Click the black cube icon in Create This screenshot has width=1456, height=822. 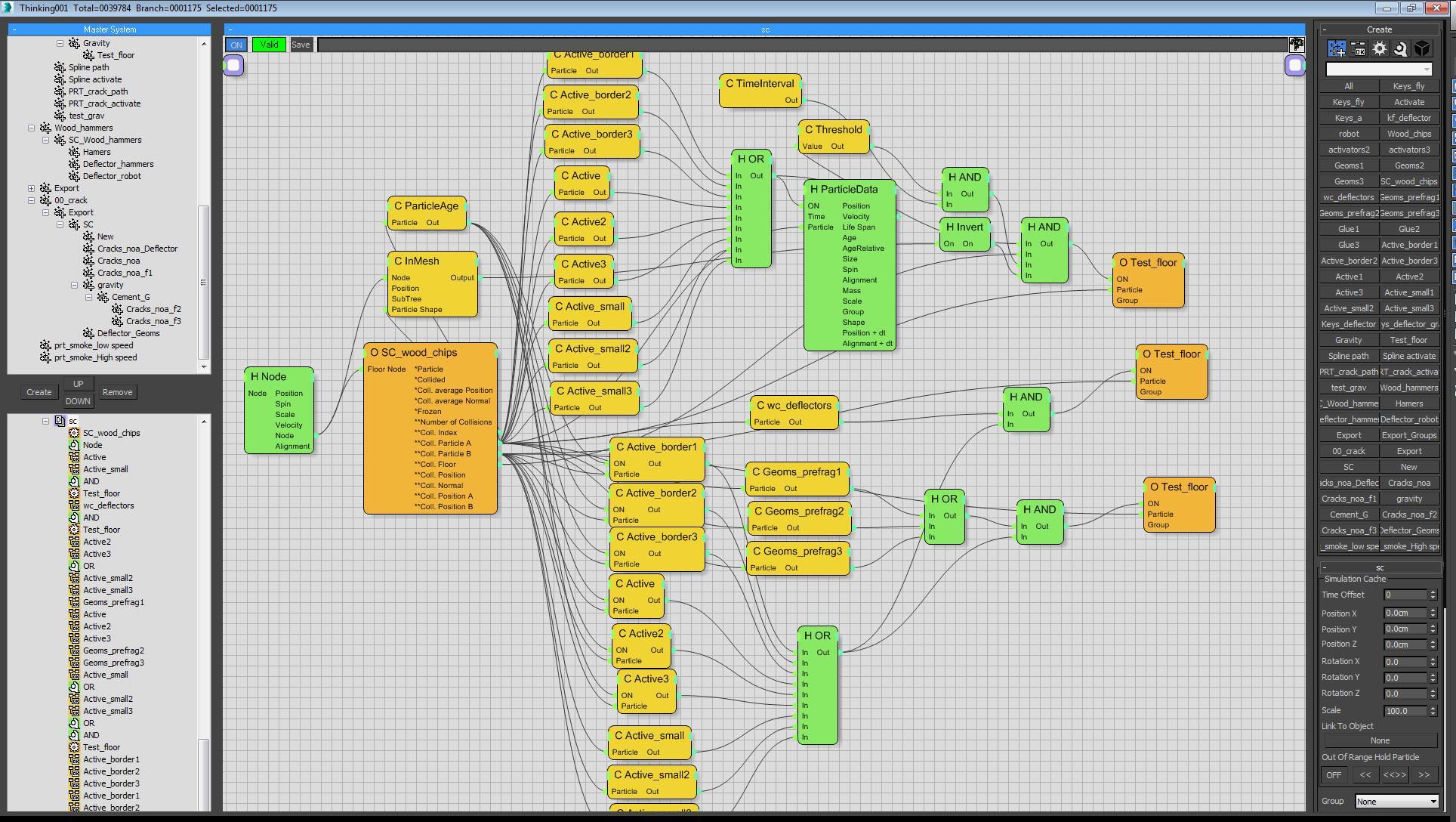(x=1422, y=48)
